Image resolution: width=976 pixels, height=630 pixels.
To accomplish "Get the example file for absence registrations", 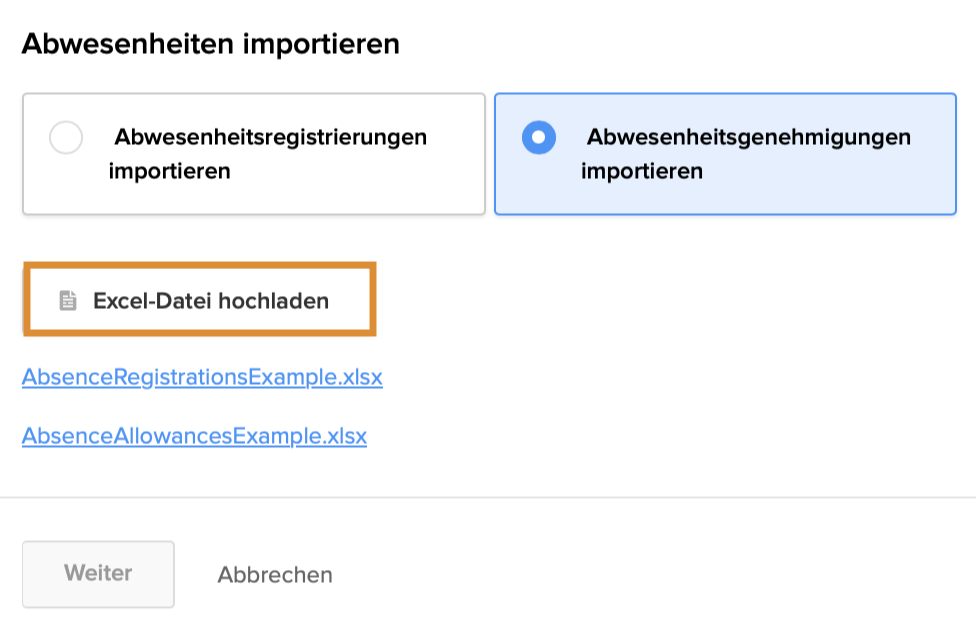I will pos(202,378).
